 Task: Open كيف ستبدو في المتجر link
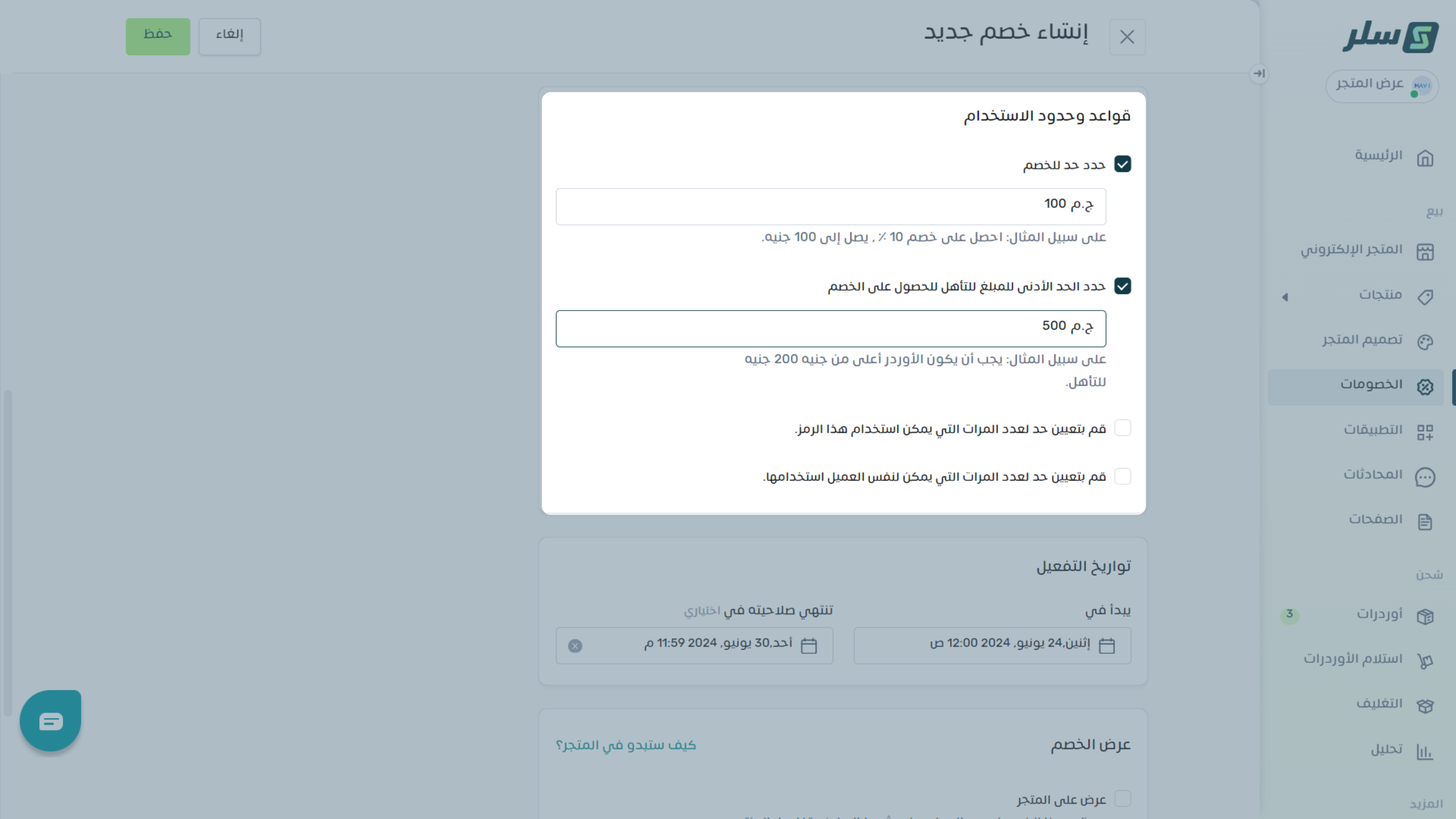pos(626,745)
